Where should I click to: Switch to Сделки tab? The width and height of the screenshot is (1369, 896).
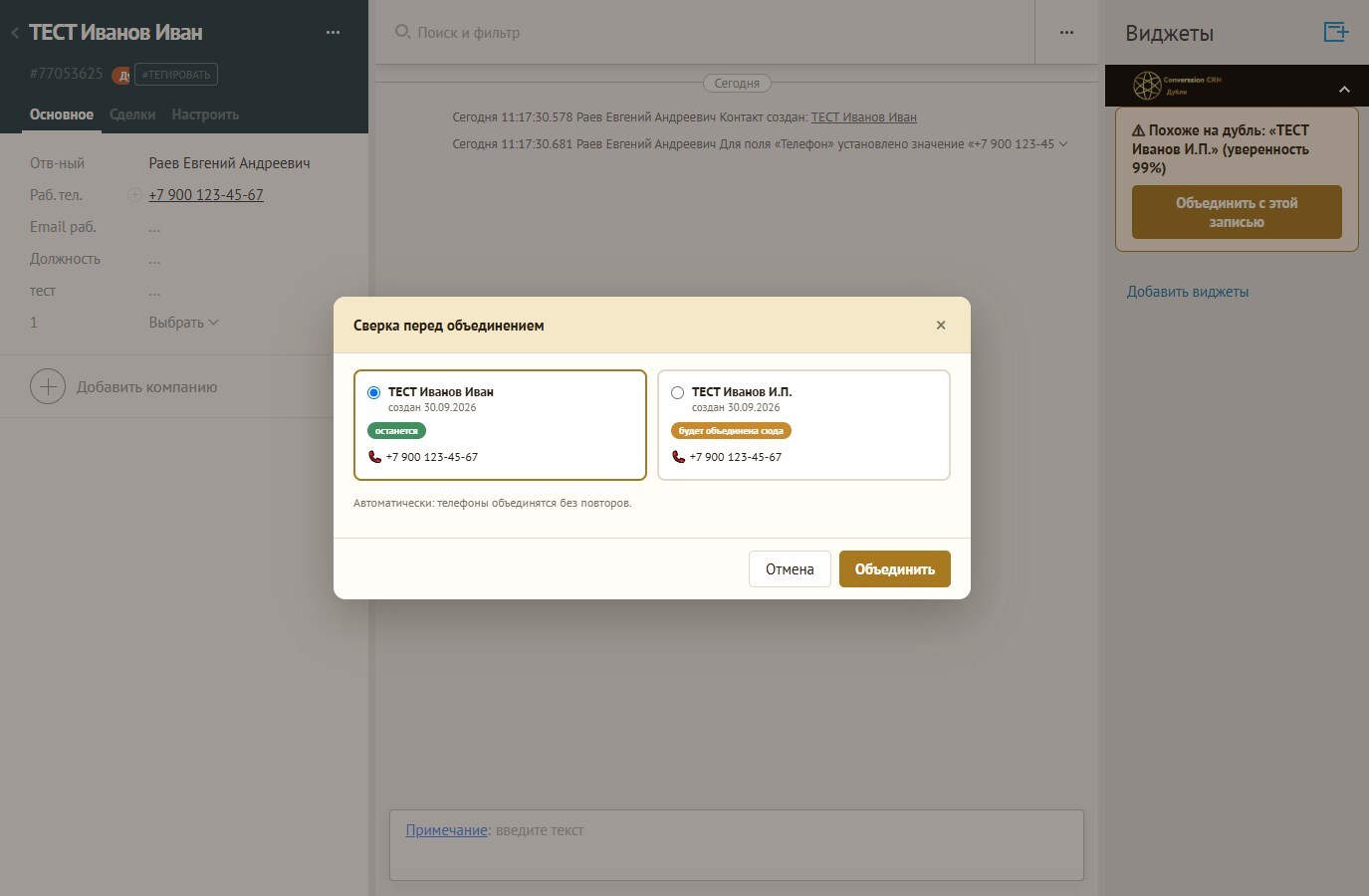(132, 114)
